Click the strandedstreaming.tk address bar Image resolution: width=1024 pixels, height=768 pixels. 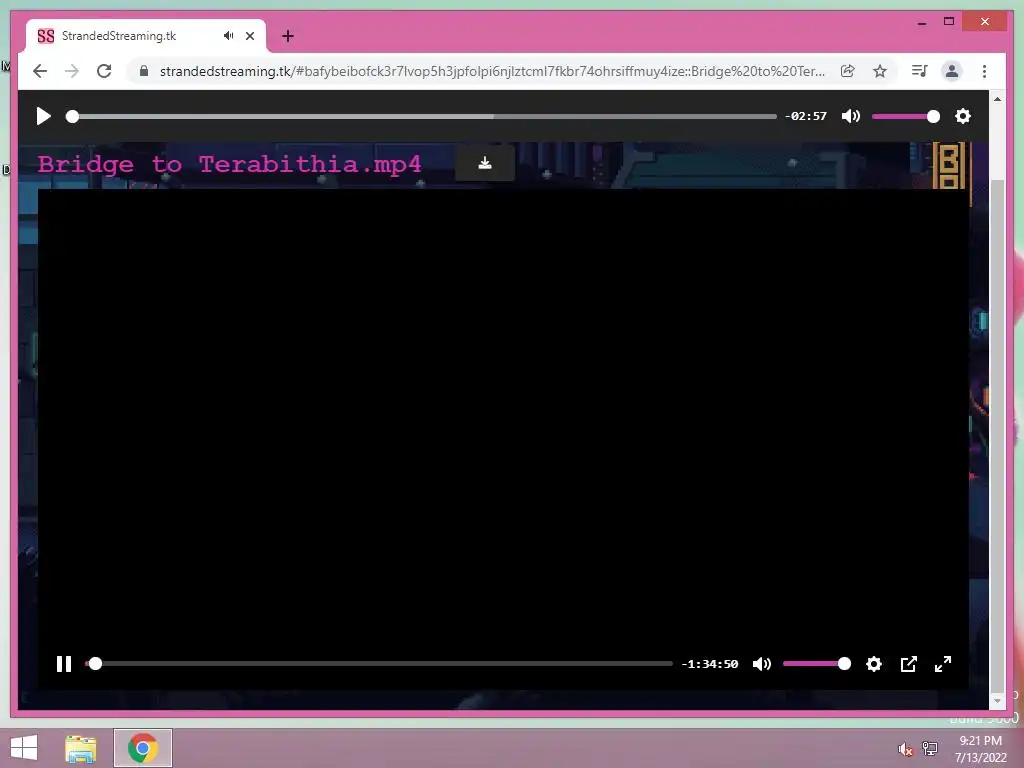492,71
